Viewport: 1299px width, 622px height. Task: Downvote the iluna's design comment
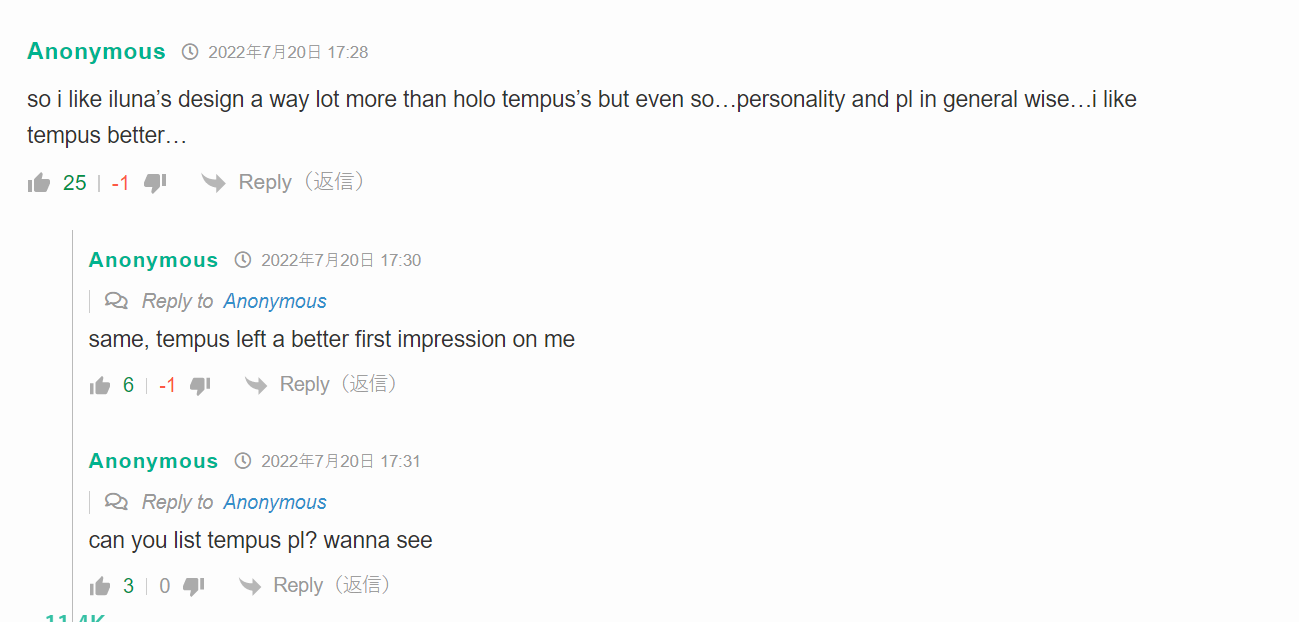(155, 183)
